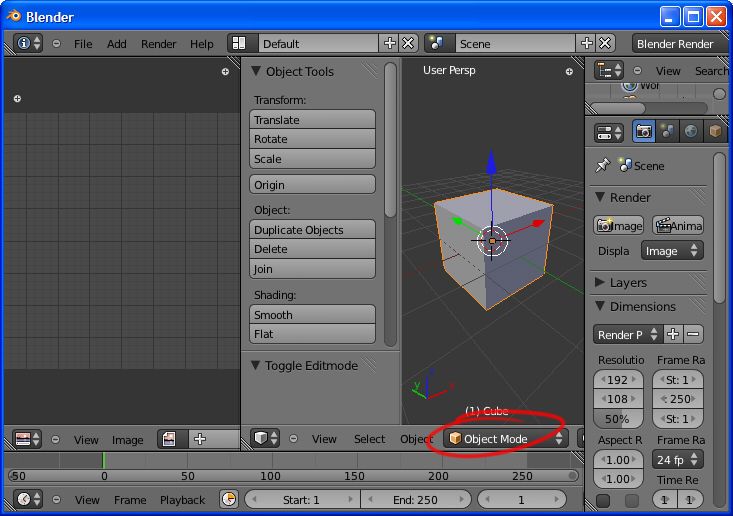Click the Smooth shading button
The width and height of the screenshot is (733, 516).
point(312,314)
